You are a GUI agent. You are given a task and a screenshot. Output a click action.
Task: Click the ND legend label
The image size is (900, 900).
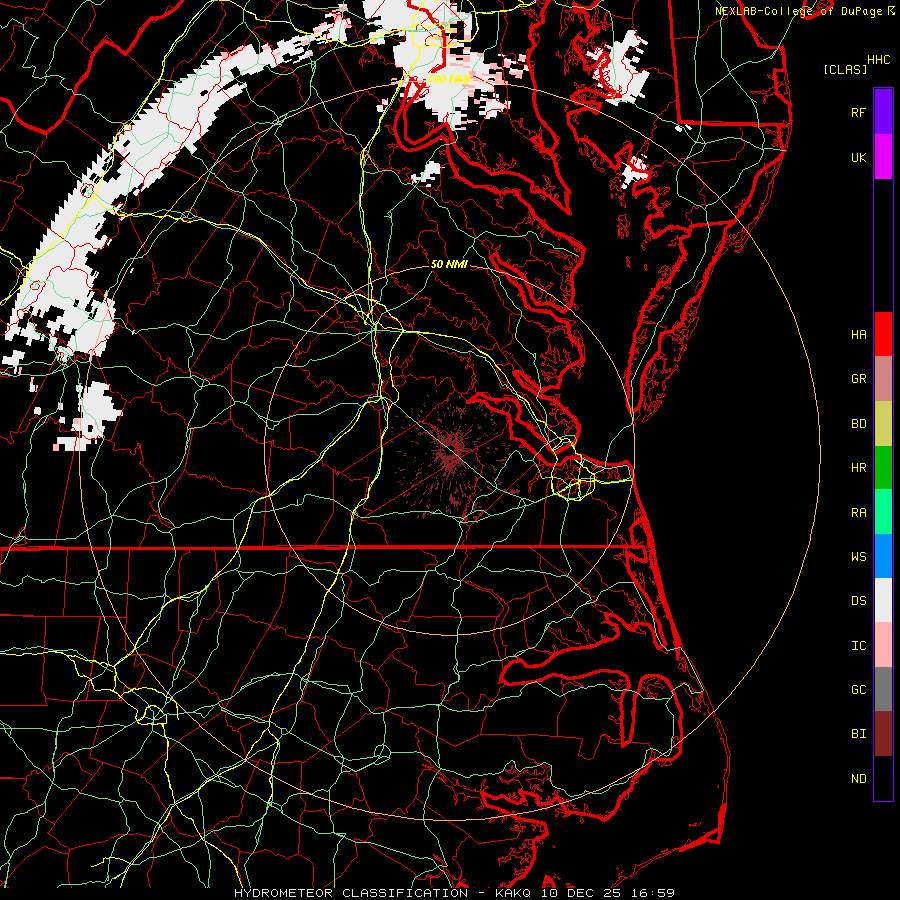(x=858, y=779)
